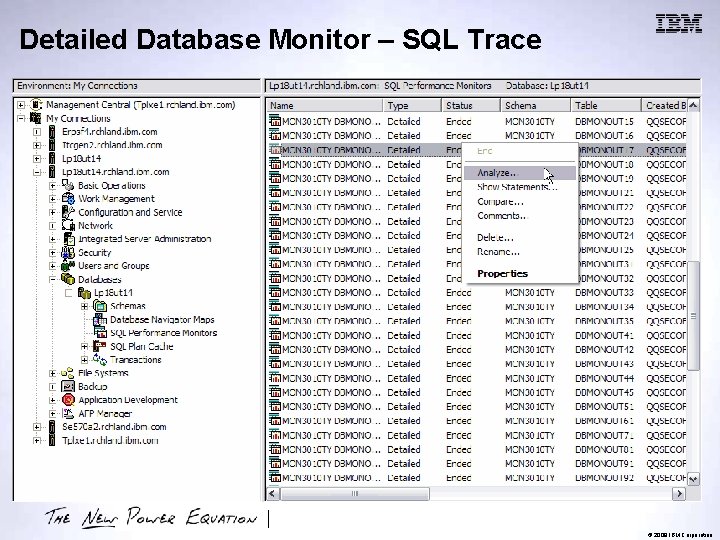This screenshot has height=540, width=720.
Task: Sort by the Name column header
Action: point(325,105)
